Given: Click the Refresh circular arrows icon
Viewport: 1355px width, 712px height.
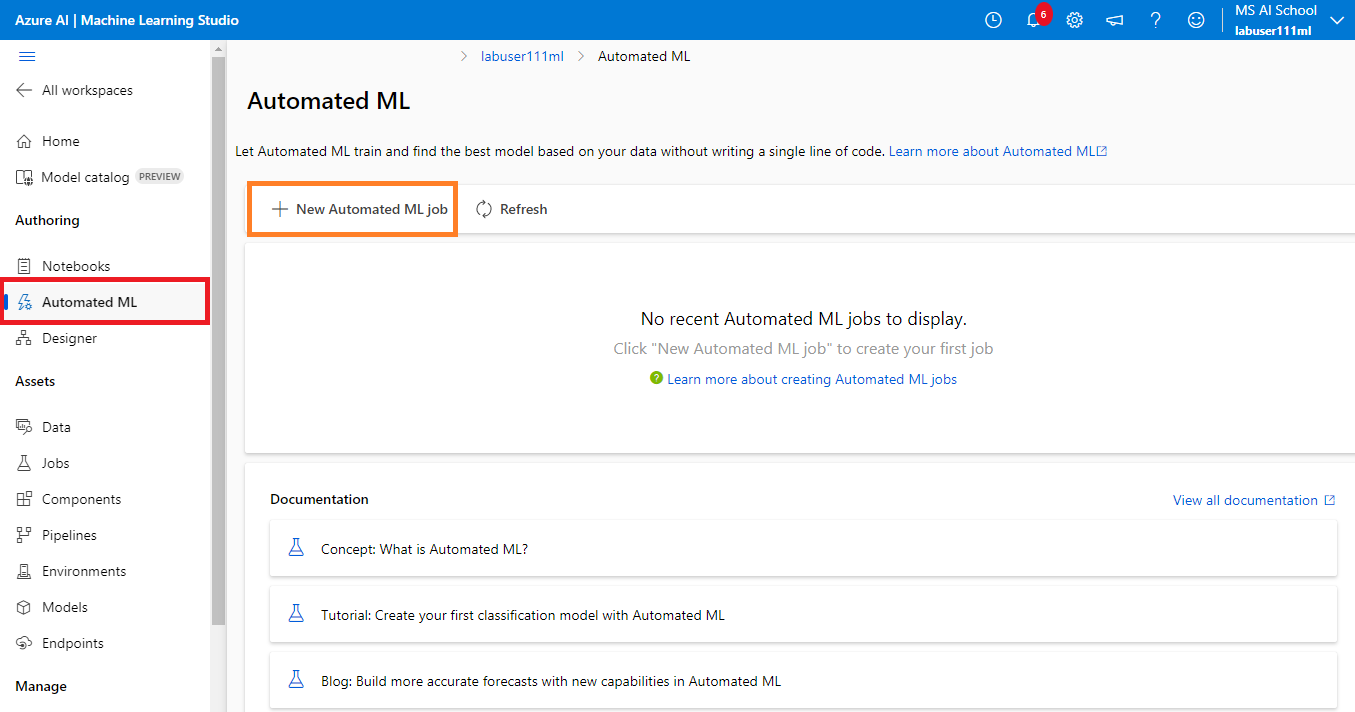Looking at the screenshot, I should click(x=484, y=209).
